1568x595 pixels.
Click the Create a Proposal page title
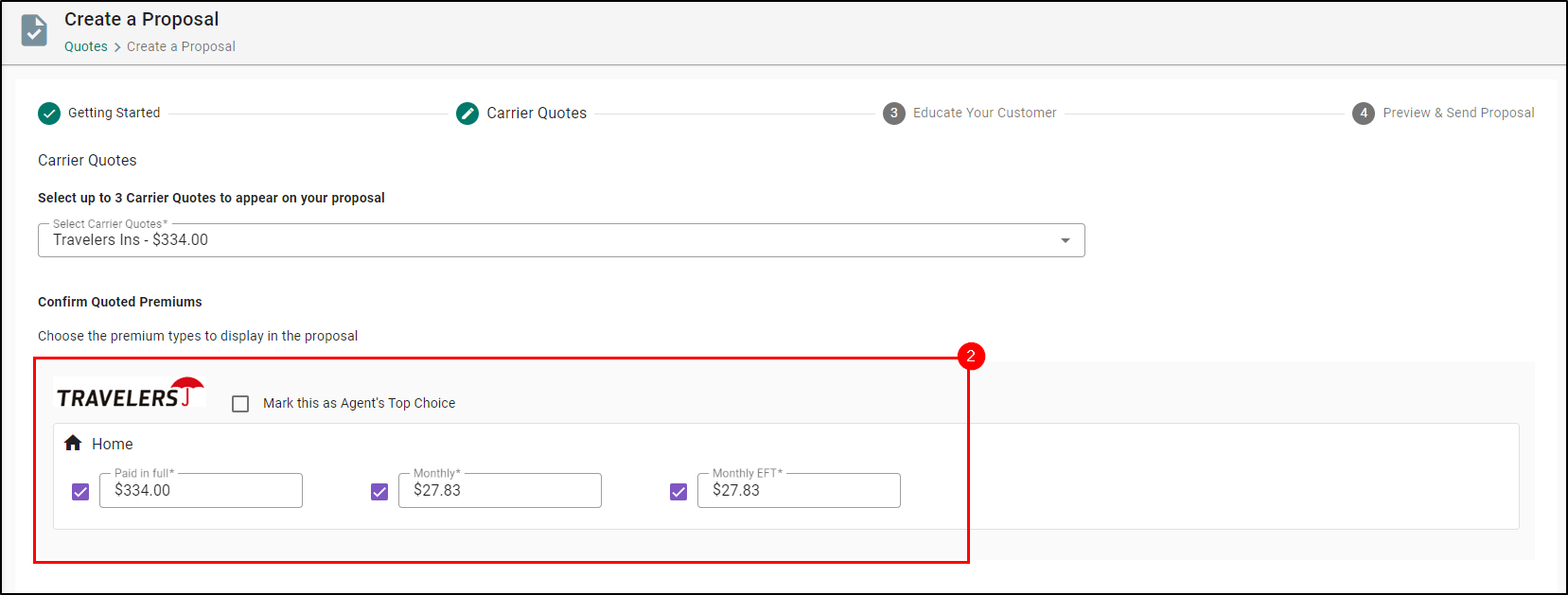[141, 19]
